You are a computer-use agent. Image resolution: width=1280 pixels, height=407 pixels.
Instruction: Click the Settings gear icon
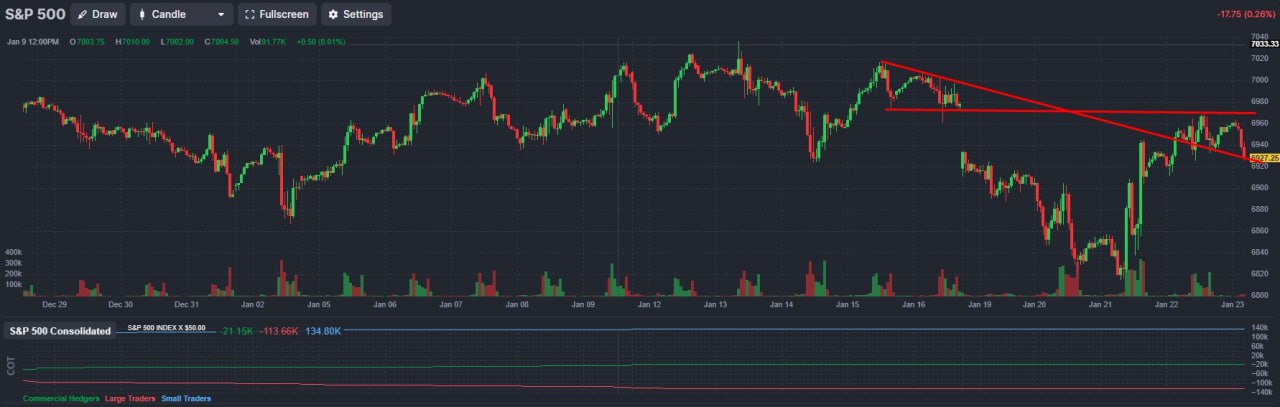click(x=333, y=15)
